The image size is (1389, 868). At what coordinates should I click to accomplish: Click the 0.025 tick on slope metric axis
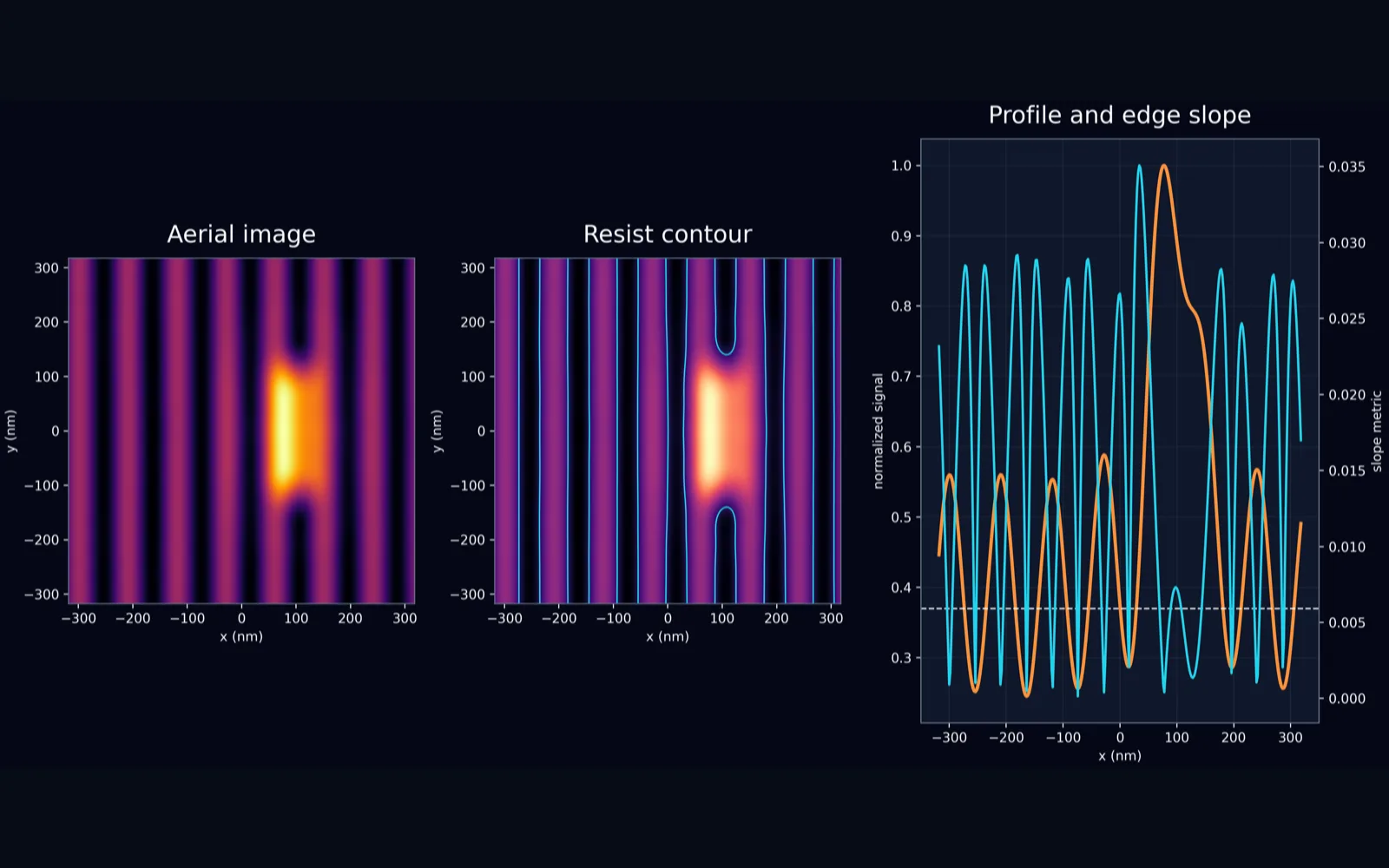(1346, 319)
